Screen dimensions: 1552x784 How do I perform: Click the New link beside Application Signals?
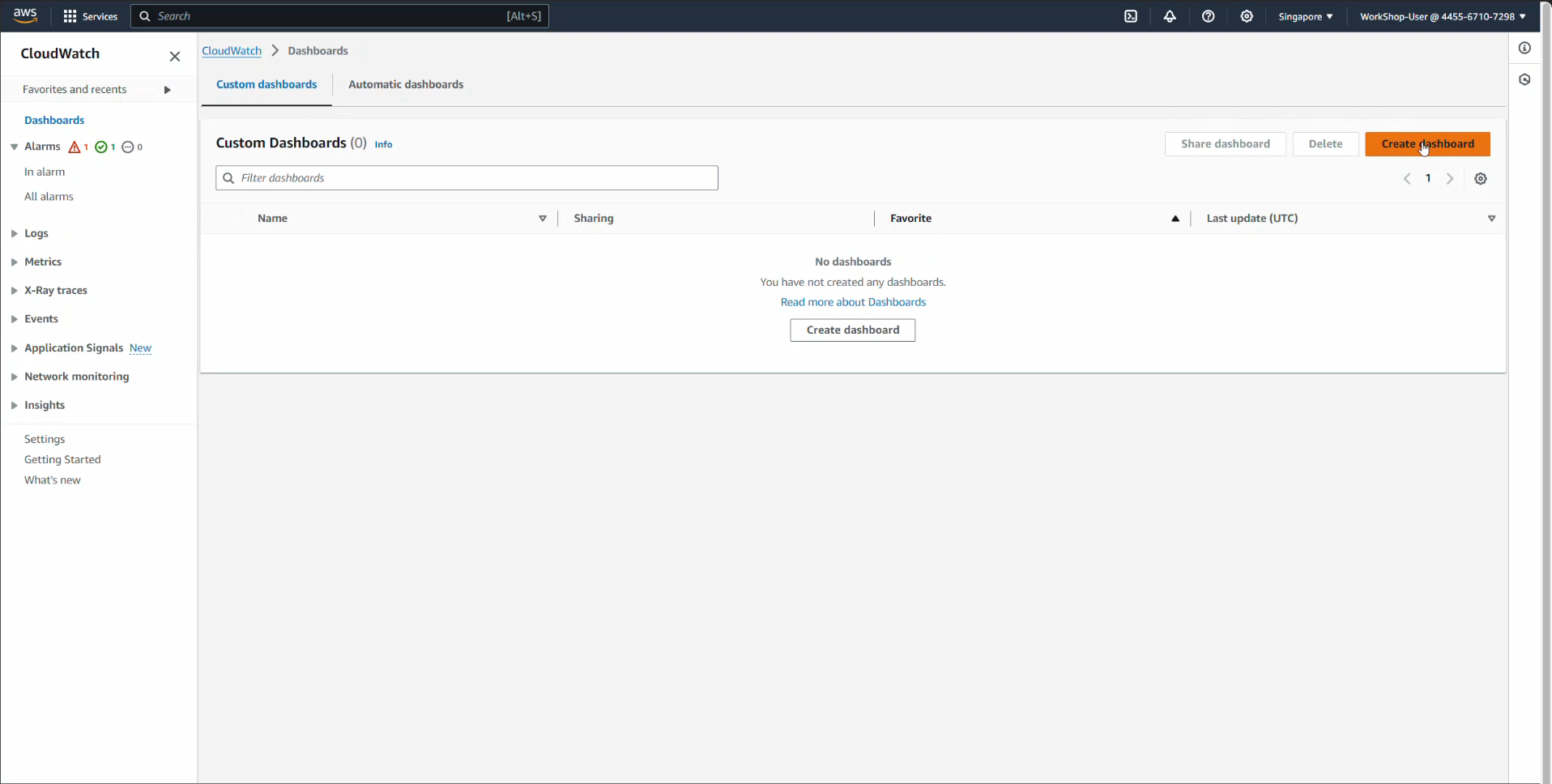[140, 347]
